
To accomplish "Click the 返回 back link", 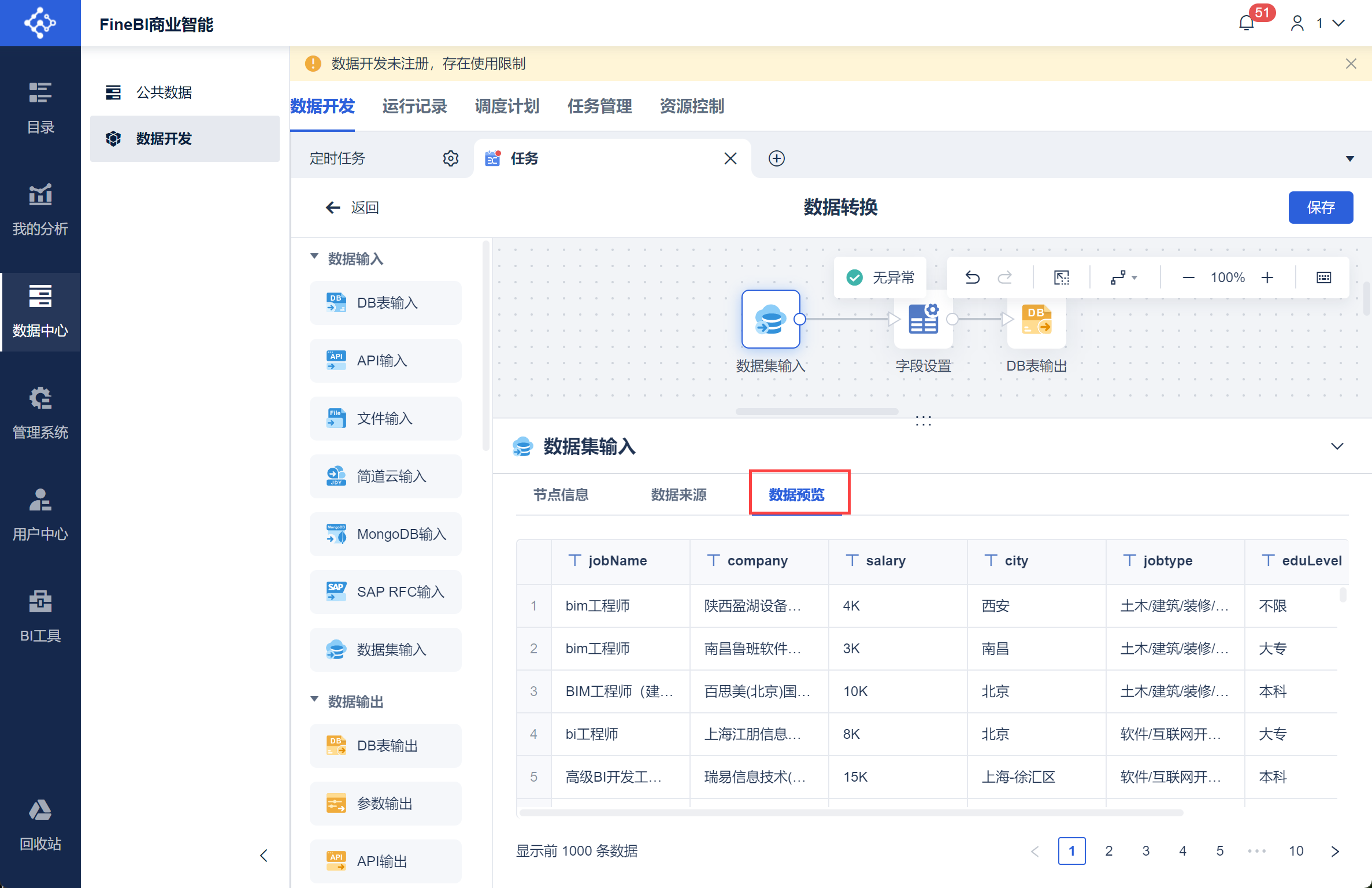I will [x=353, y=208].
